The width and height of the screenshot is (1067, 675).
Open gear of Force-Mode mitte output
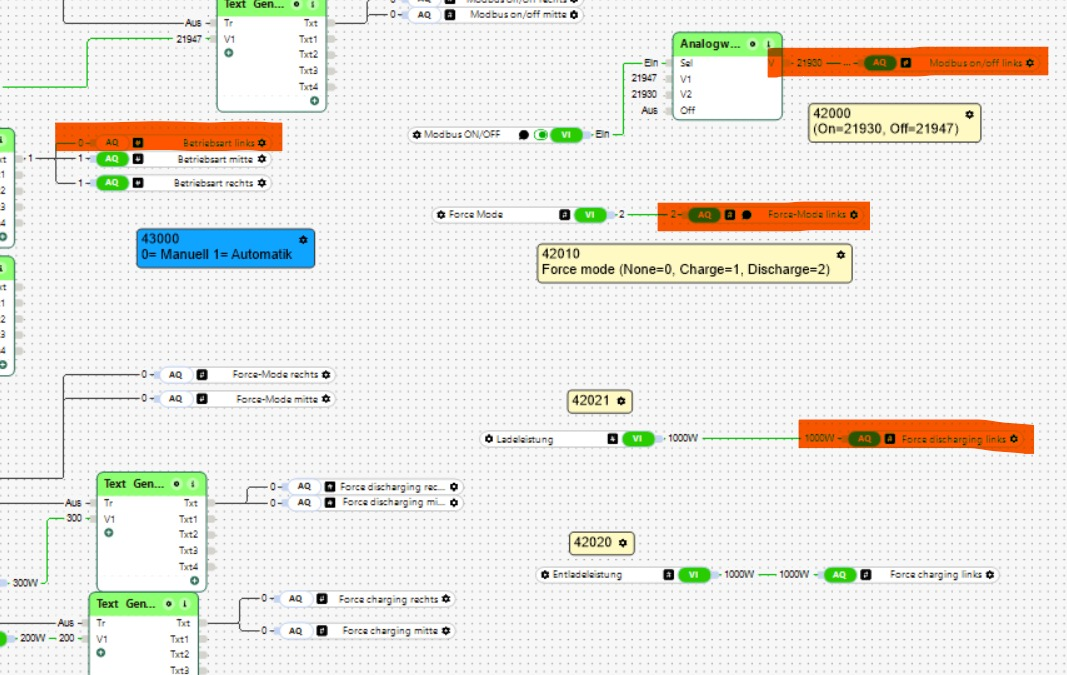(x=326, y=399)
